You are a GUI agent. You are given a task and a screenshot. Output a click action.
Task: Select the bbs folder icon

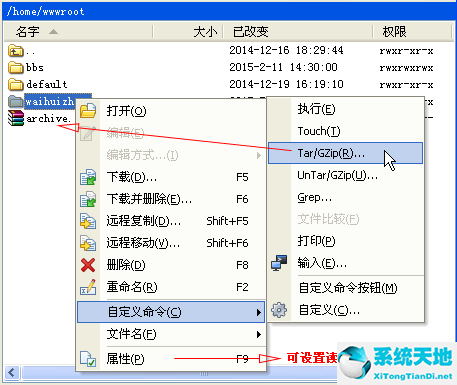point(15,68)
